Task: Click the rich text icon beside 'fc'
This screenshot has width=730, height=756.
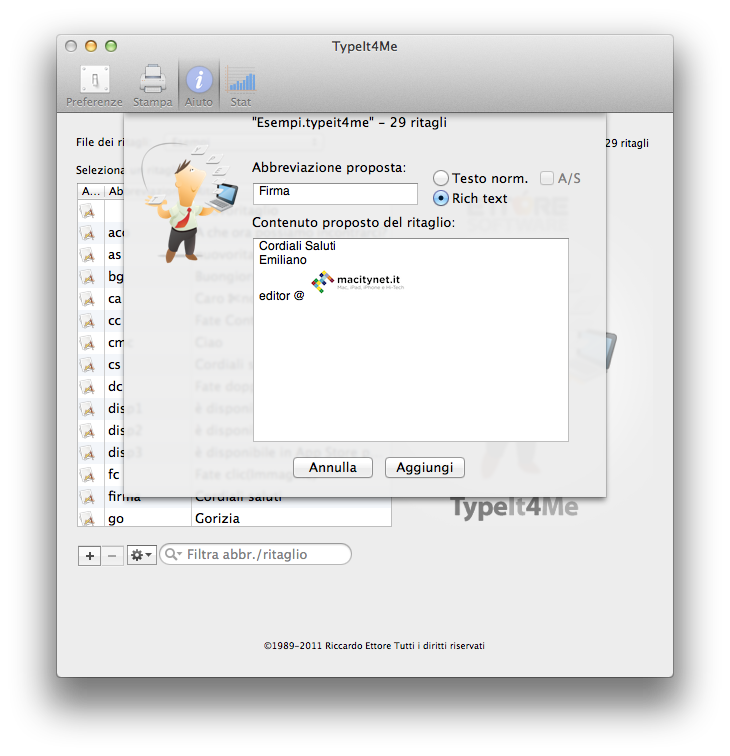Action: 88,475
